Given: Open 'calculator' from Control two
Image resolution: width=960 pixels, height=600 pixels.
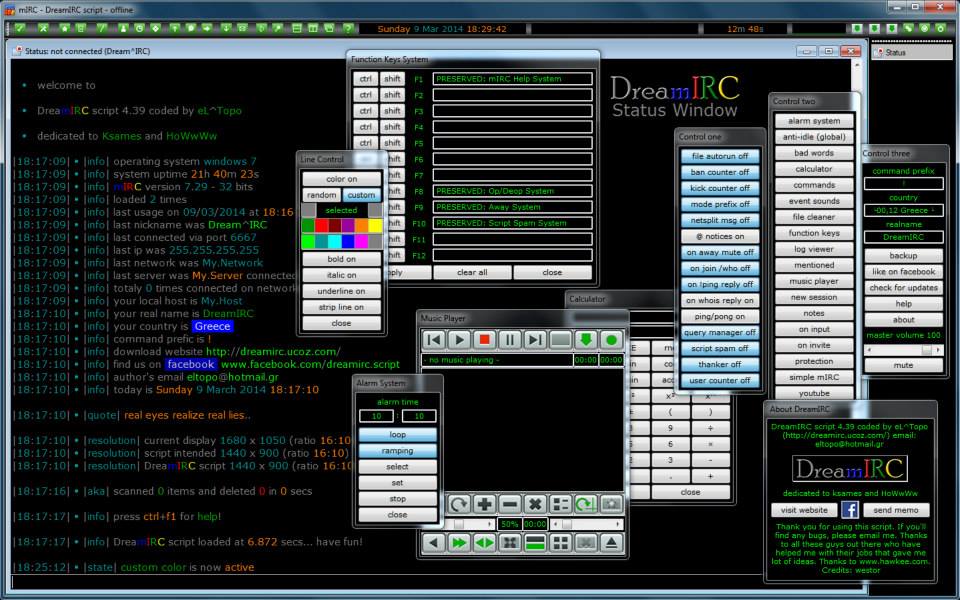Looking at the screenshot, I should point(814,169).
